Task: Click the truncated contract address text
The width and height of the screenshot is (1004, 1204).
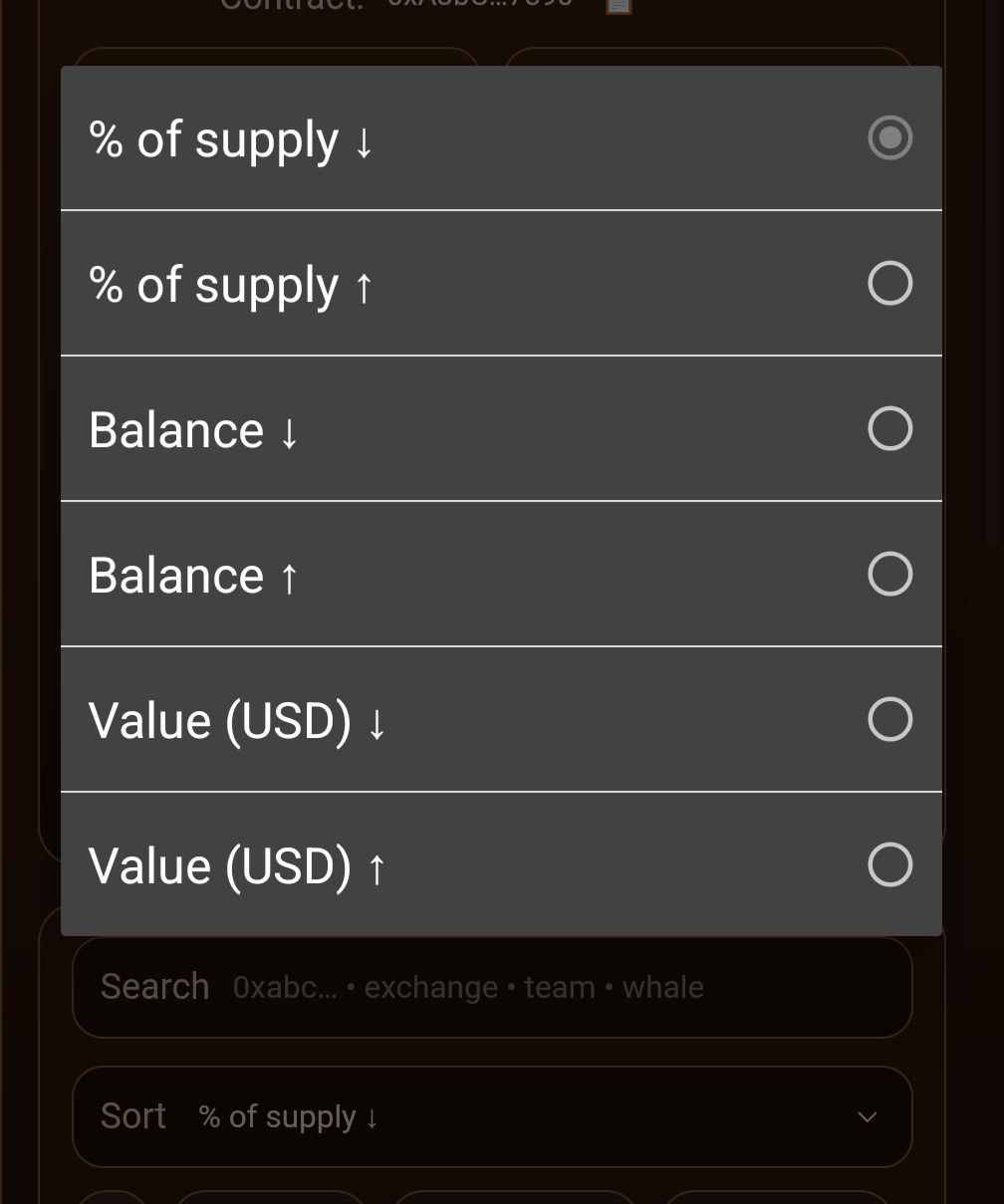Action: tap(480, 4)
